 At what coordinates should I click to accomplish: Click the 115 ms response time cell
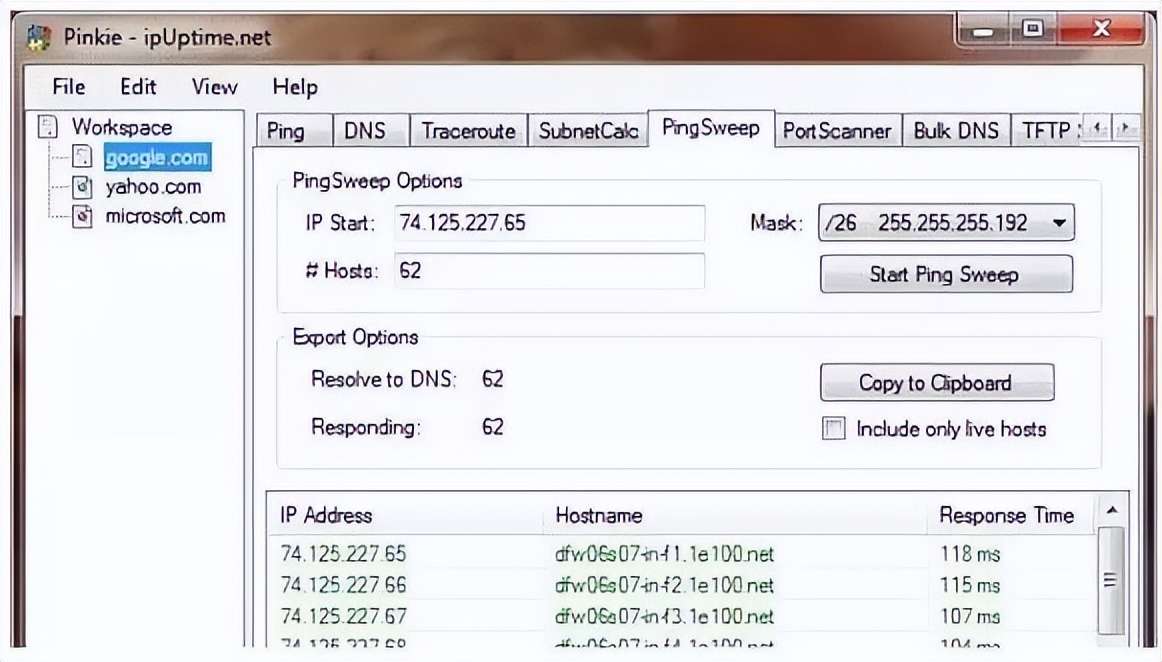970,585
